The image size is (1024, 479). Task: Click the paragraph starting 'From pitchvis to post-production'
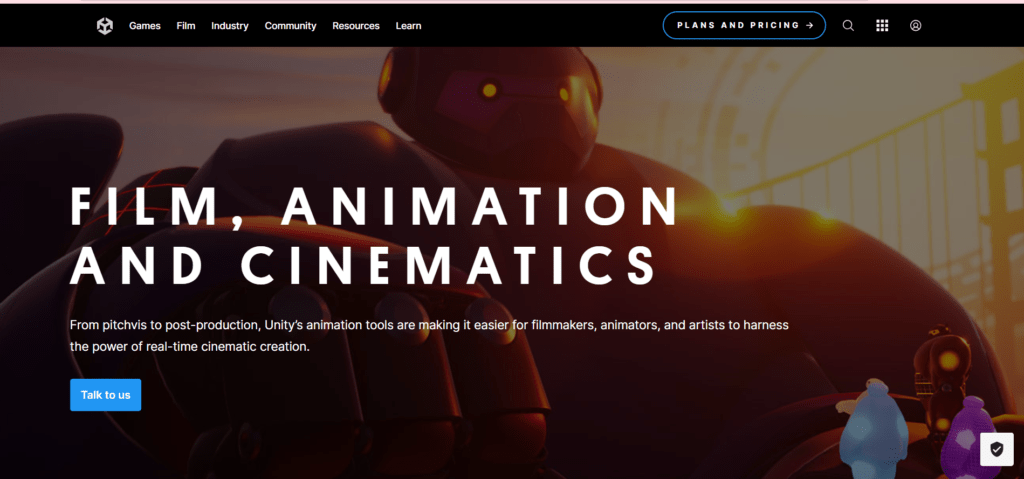(429, 335)
